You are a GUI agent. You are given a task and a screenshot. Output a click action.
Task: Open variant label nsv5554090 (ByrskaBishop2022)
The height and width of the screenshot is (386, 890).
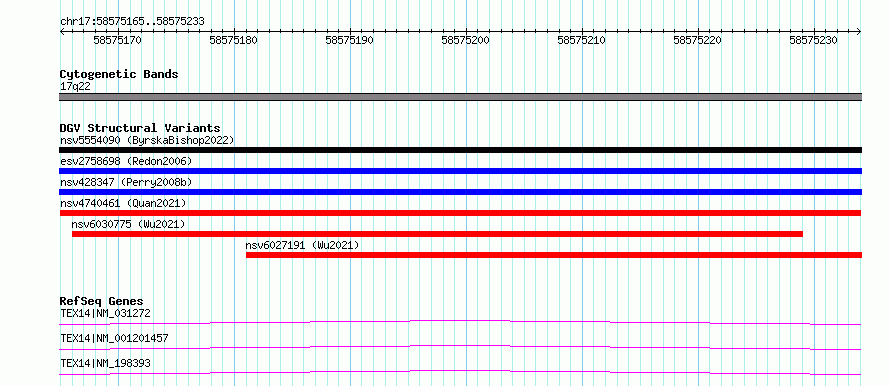(147, 140)
